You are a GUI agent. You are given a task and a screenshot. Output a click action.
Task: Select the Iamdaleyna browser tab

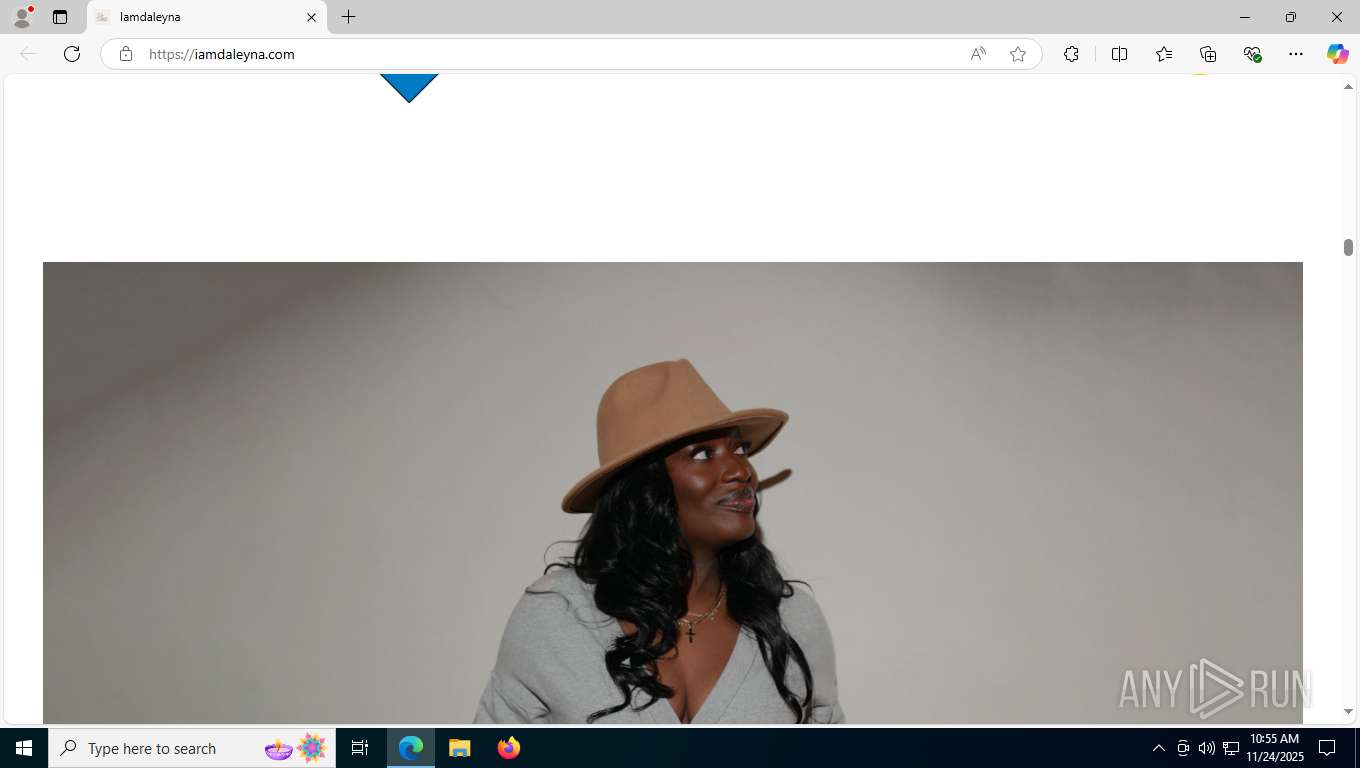point(207,17)
